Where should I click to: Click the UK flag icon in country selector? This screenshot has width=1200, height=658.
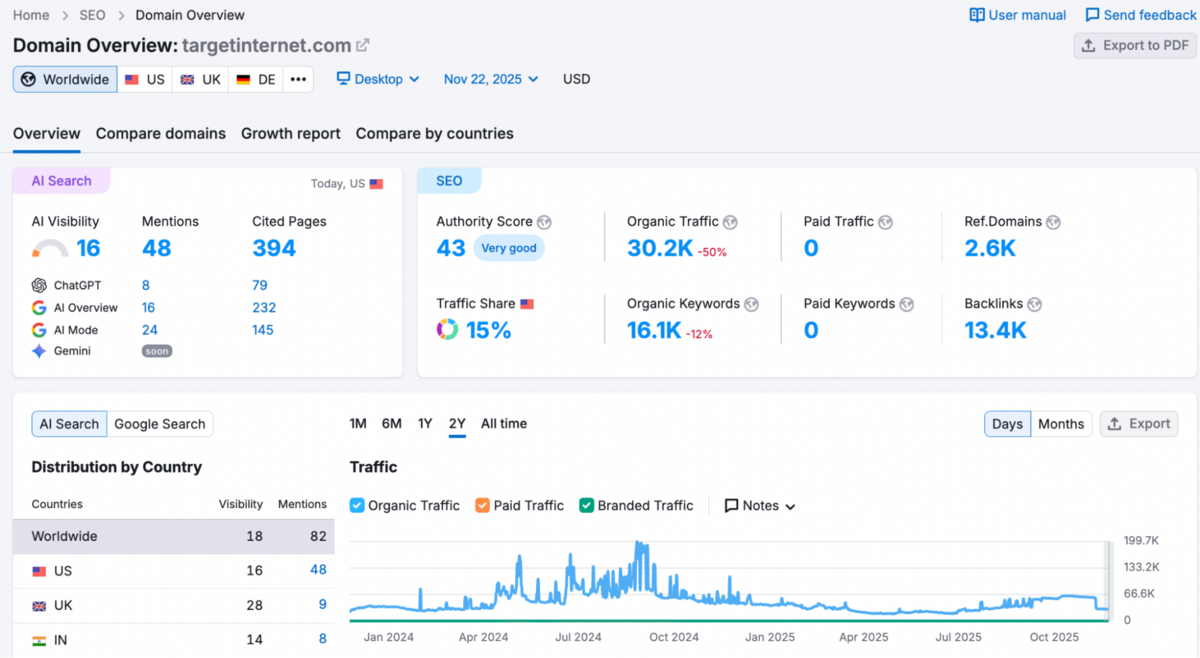[187, 79]
